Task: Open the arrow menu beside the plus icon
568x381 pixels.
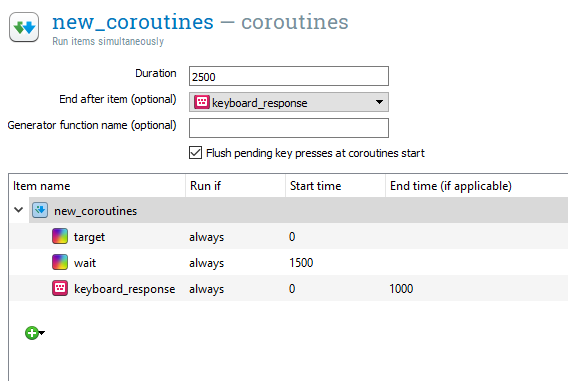Action: point(42,332)
